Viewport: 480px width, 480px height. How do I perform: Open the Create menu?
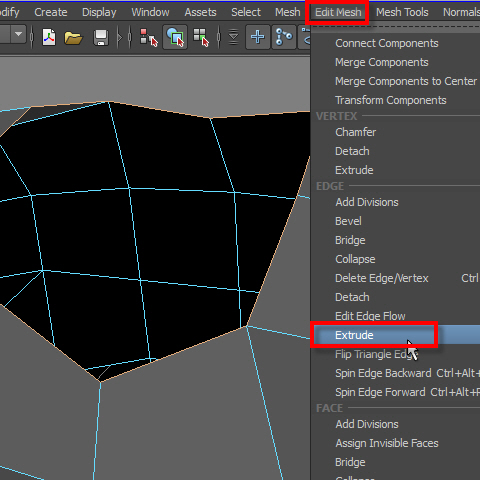(x=51, y=12)
